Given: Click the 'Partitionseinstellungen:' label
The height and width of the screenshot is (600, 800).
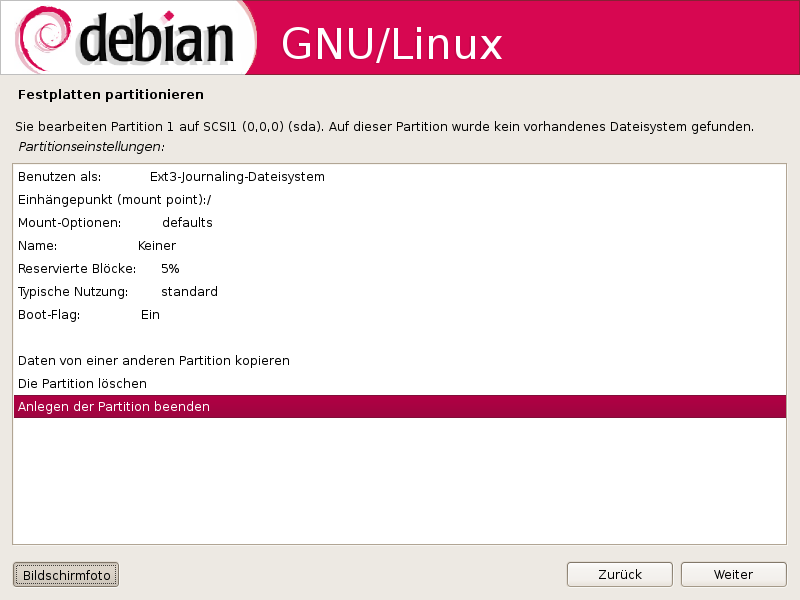Looking at the screenshot, I should pos(91,147).
